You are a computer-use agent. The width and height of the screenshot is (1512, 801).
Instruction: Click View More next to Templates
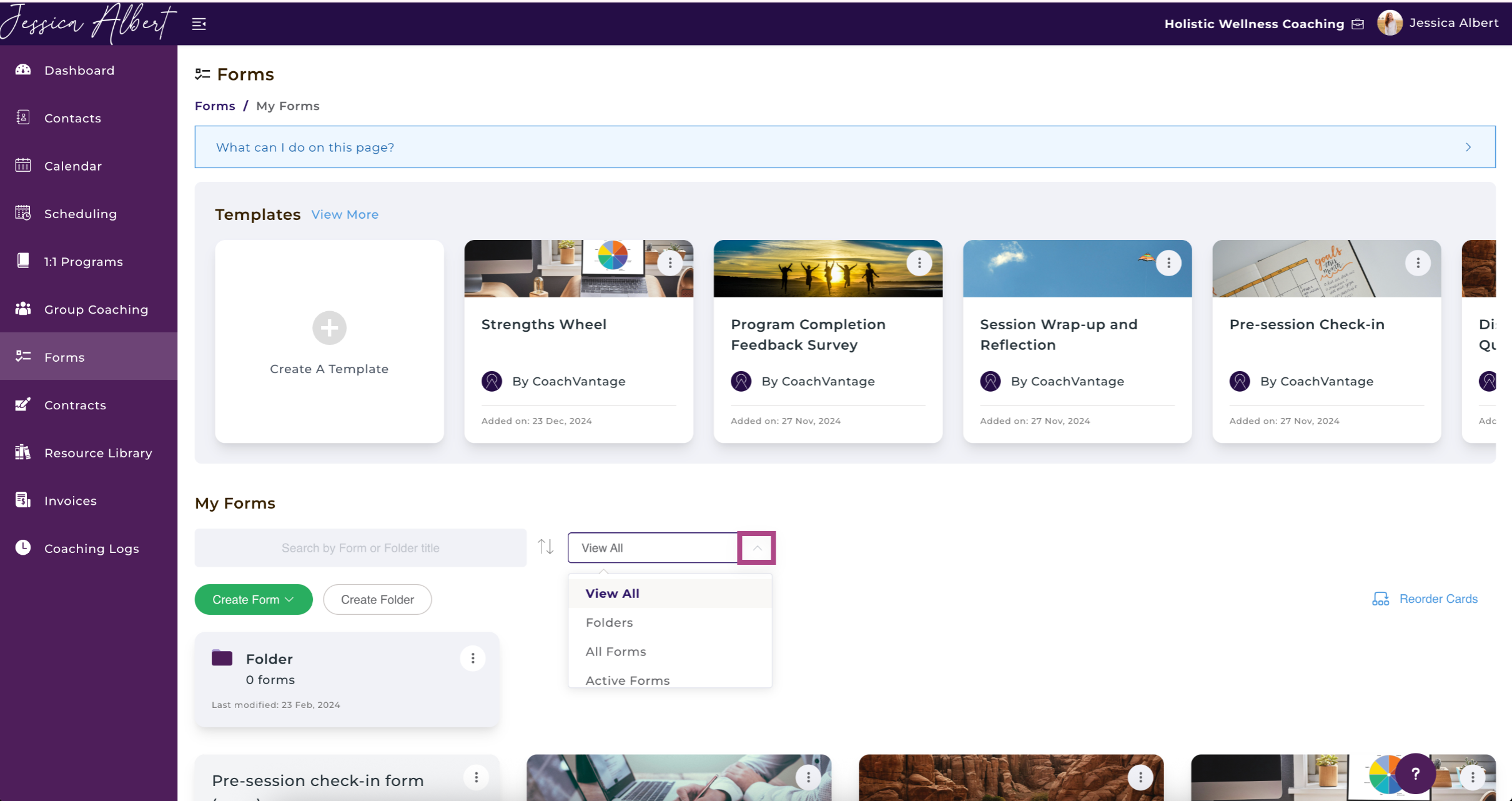[345, 214]
